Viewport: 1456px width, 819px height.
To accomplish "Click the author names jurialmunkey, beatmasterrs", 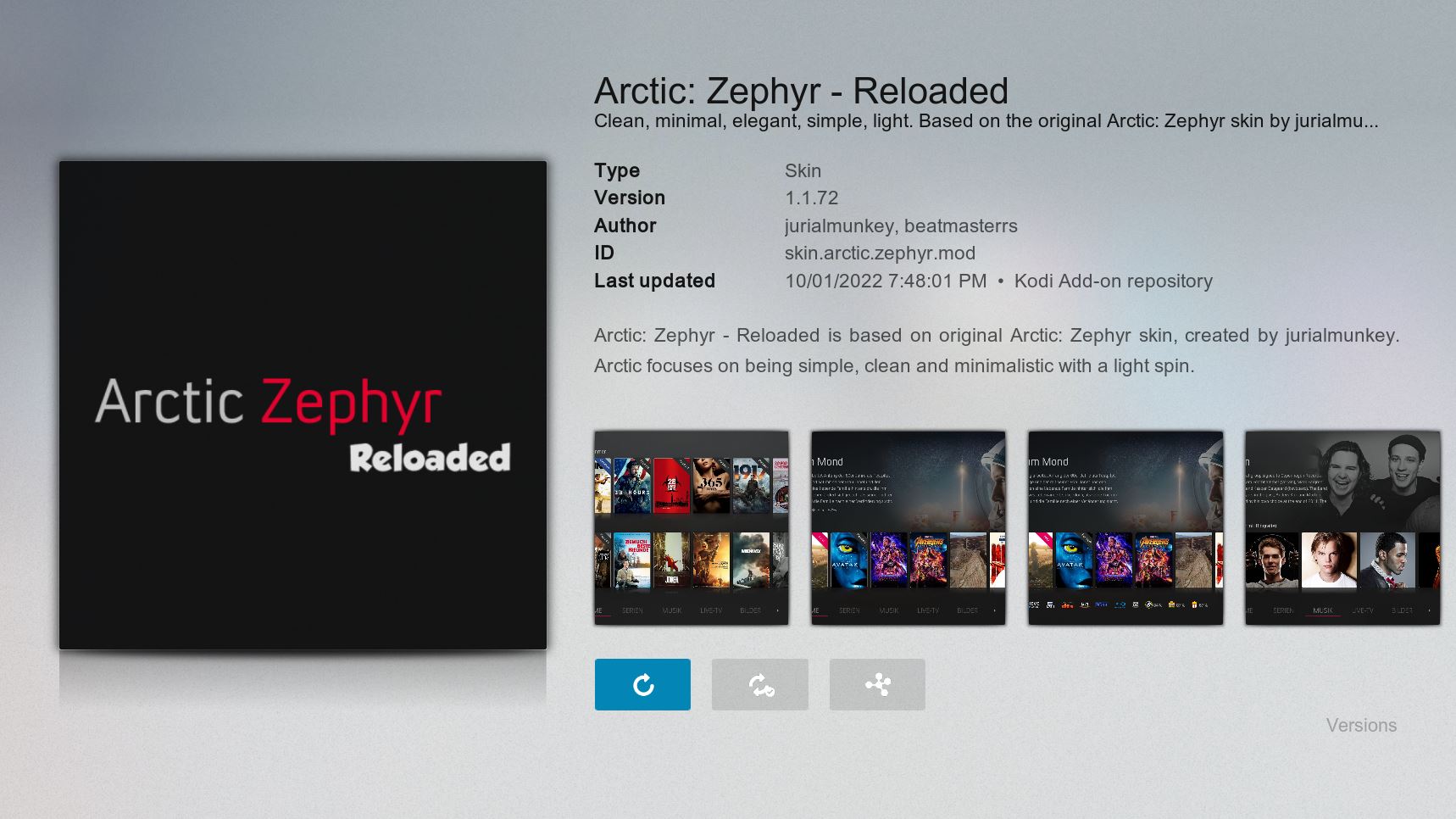I will (901, 226).
